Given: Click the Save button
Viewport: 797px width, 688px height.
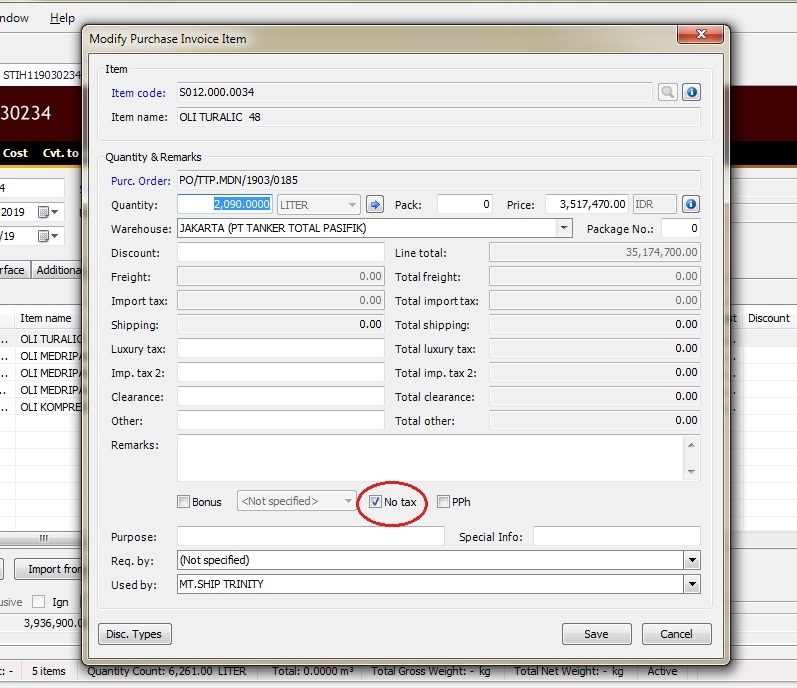Looking at the screenshot, I should (596, 634).
